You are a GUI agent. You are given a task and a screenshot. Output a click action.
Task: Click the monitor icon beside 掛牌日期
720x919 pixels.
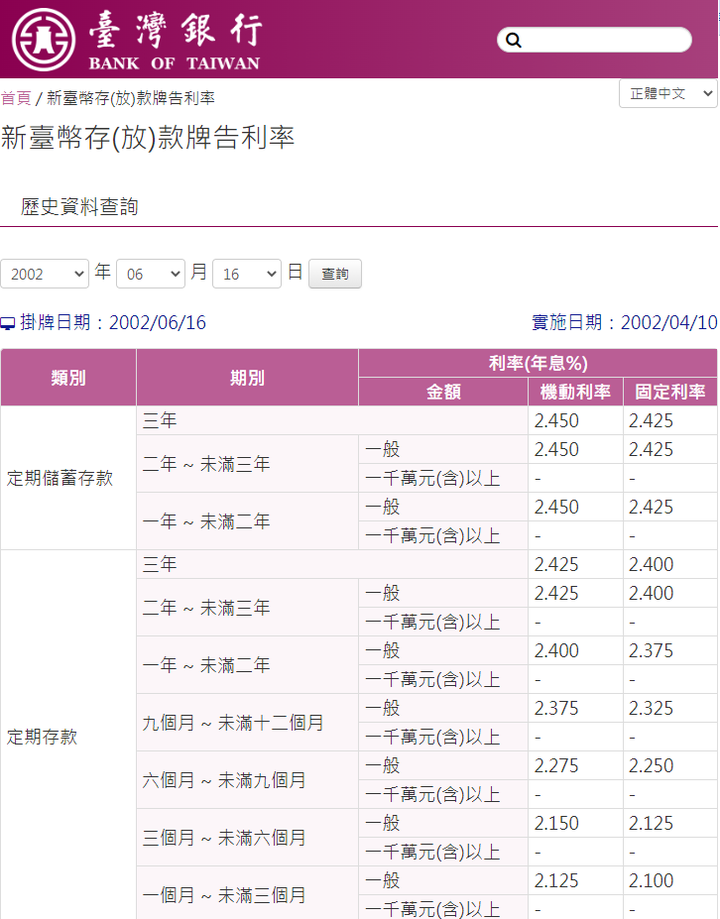point(8,323)
